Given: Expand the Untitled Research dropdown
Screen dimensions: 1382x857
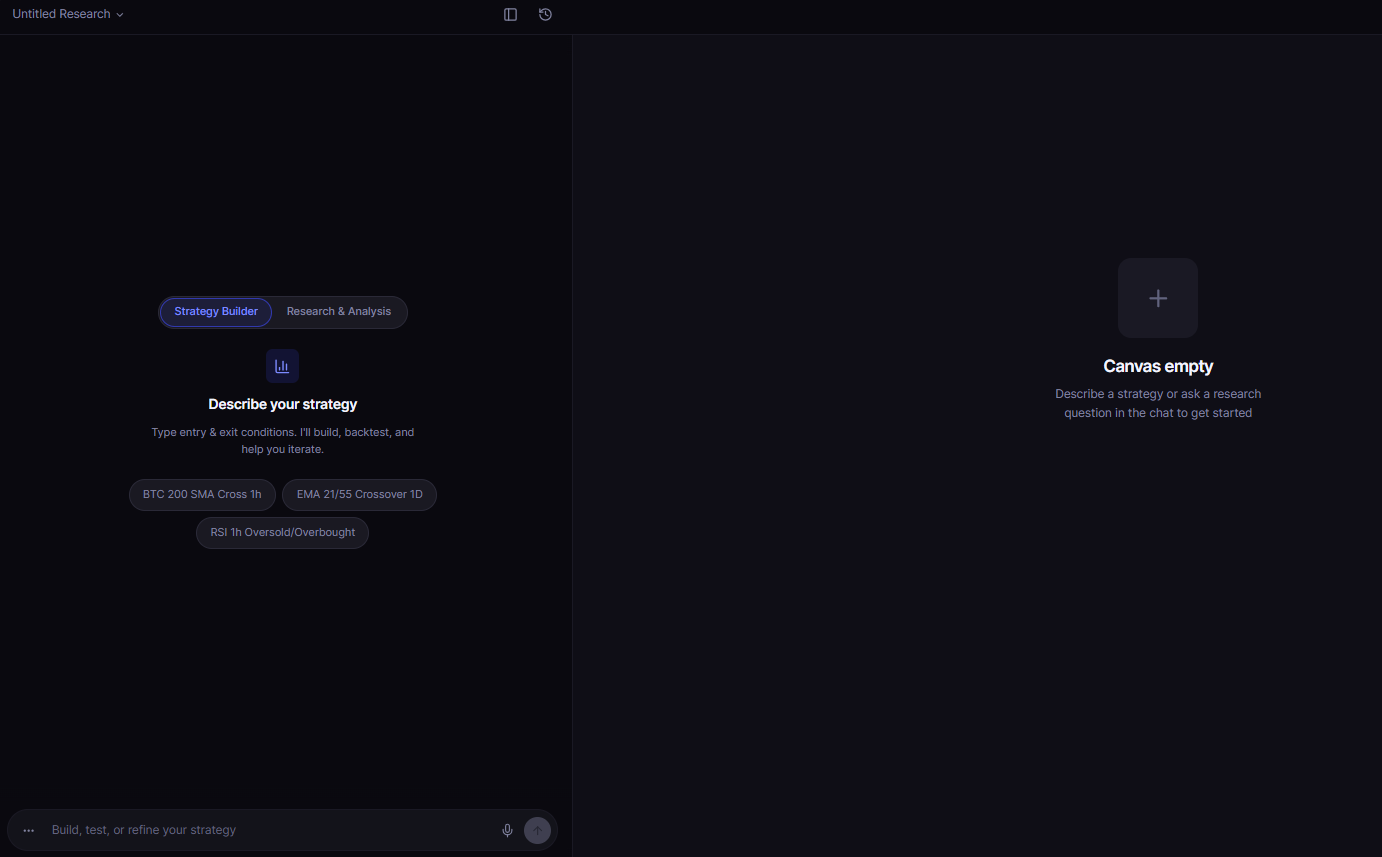Looking at the screenshot, I should tap(68, 15).
